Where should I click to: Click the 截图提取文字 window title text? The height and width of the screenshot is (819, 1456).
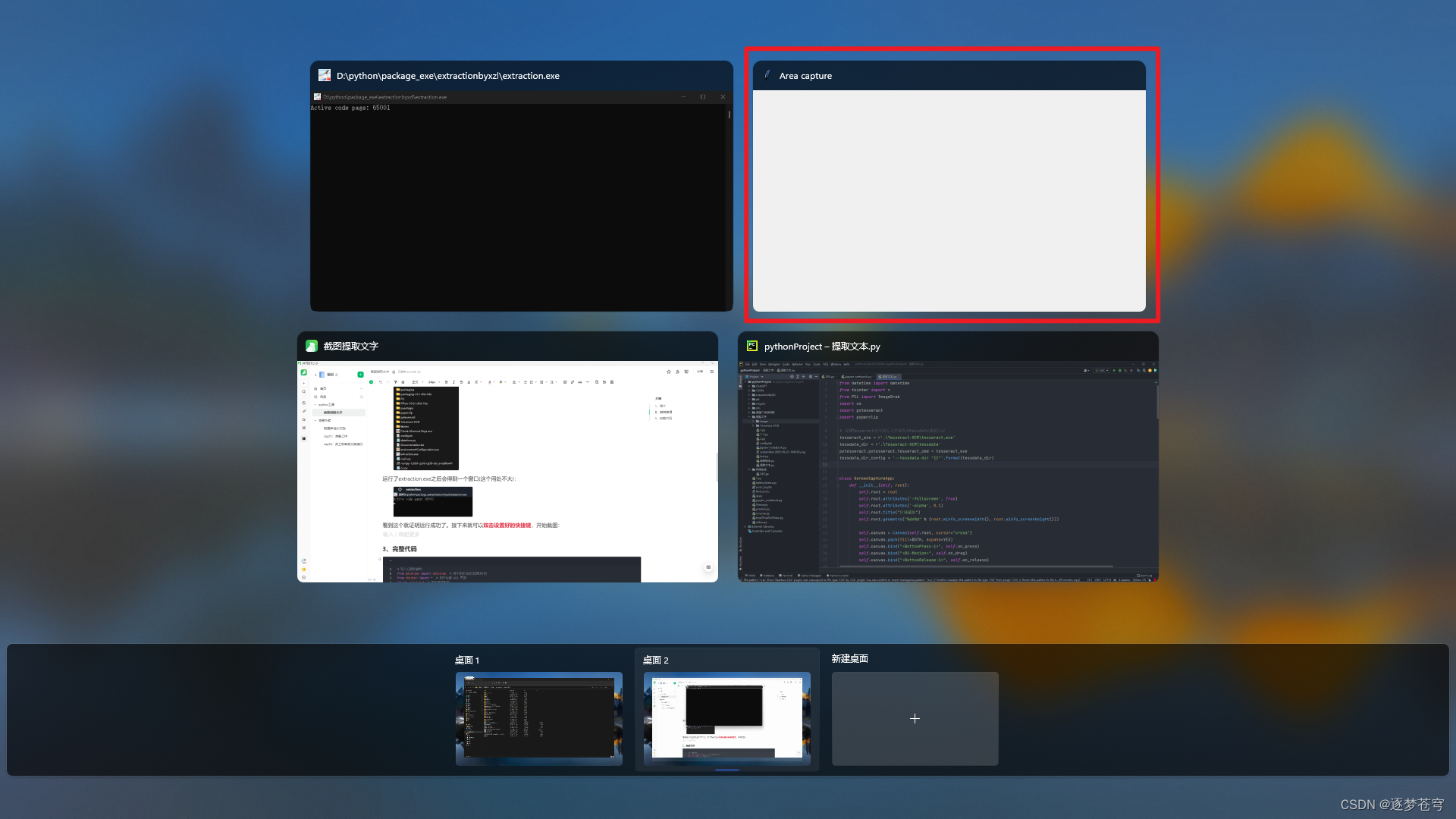click(x=350, y=347)
